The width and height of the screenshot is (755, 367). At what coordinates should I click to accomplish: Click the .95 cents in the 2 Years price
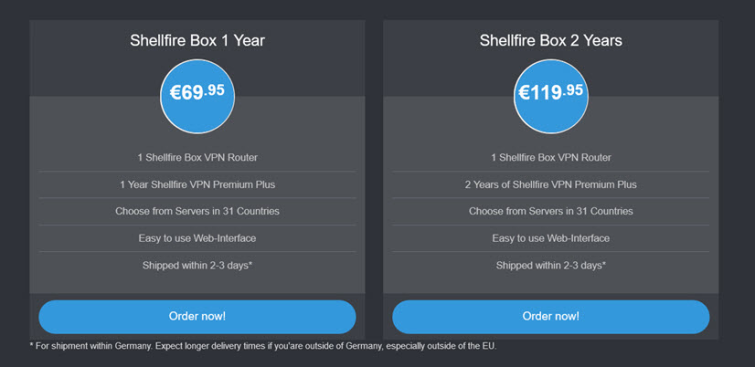(573, 90)
